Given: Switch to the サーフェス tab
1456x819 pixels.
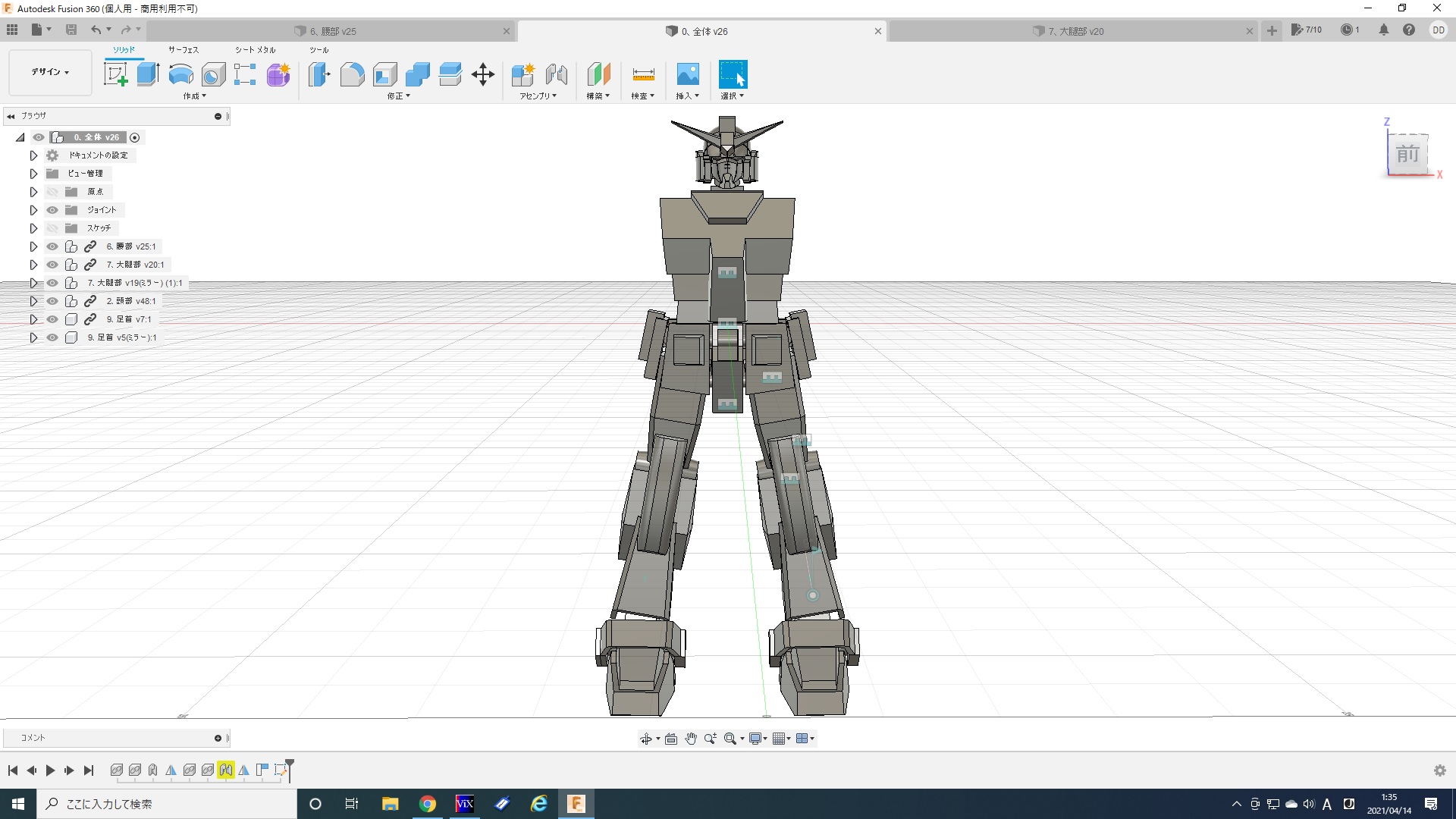Looking at the screenshot, I should (183, 50).
